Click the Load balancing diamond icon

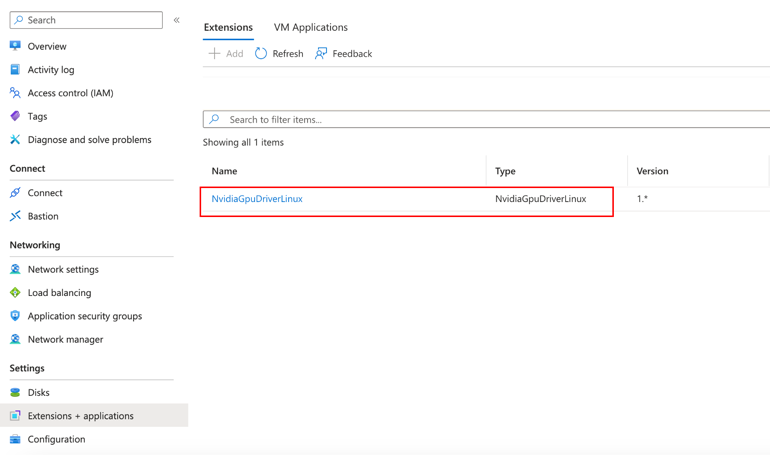click(x=15, y=293)
